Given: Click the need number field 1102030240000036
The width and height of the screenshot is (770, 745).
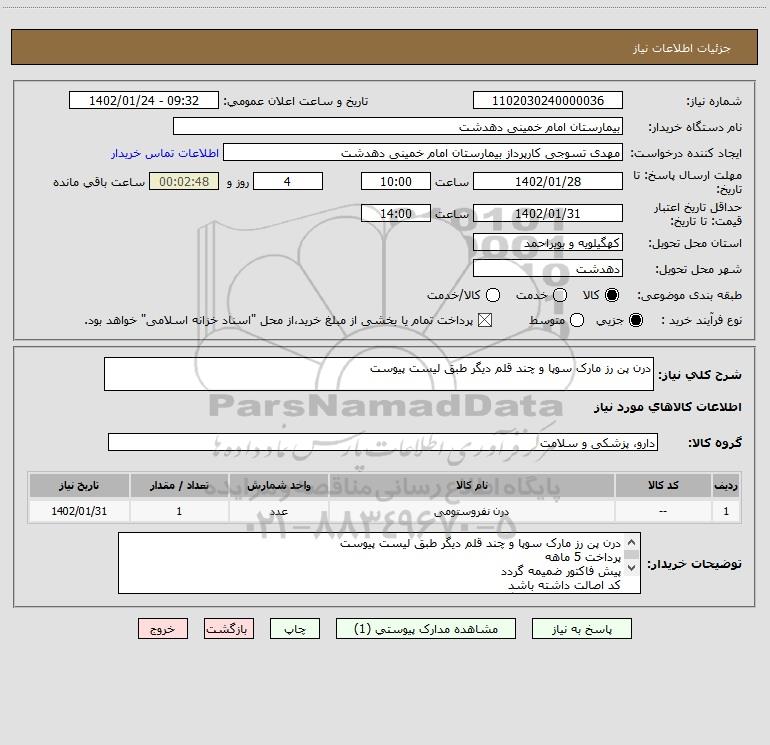Looking at the screenshot, I should [x=548, y=100].
